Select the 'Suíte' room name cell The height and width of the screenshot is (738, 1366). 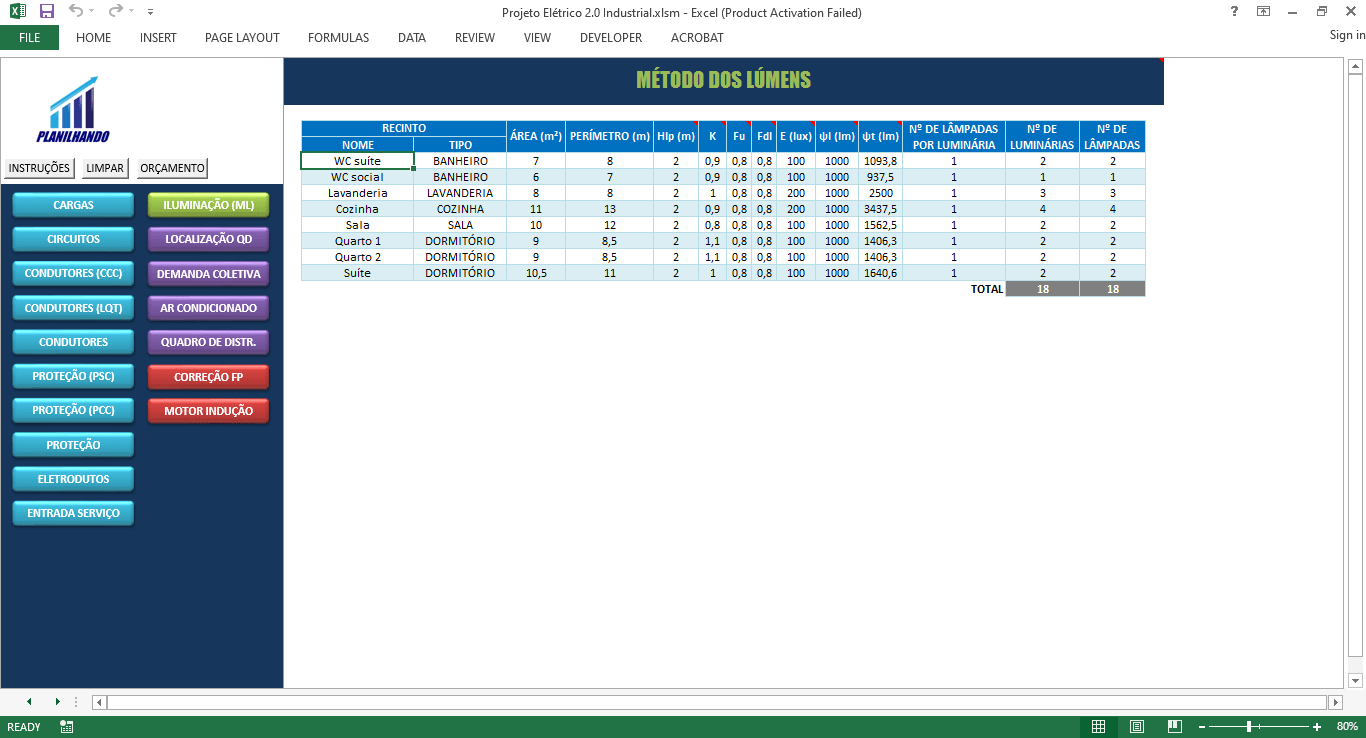click(x=358, y=273)
